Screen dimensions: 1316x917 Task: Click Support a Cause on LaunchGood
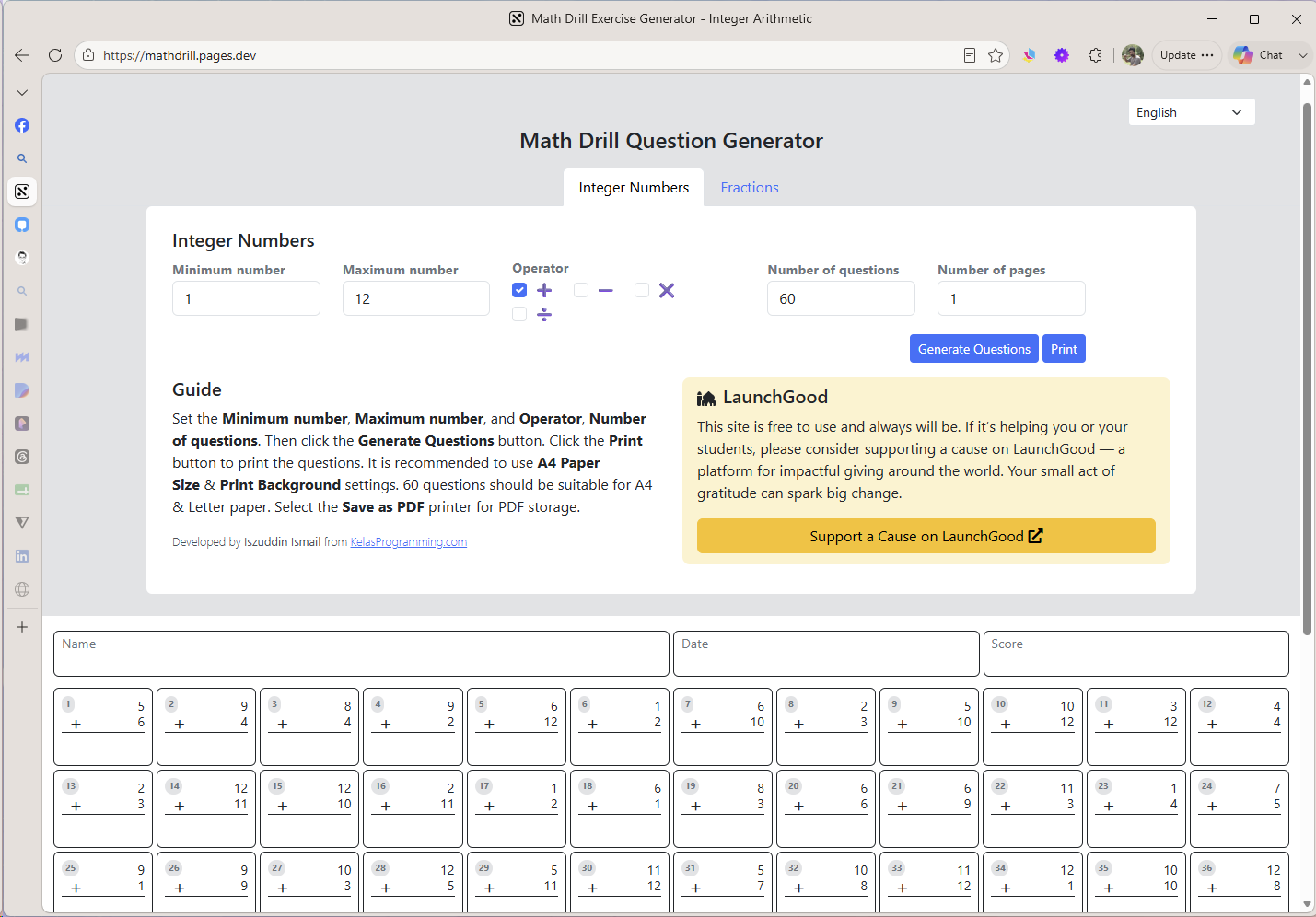926,536
